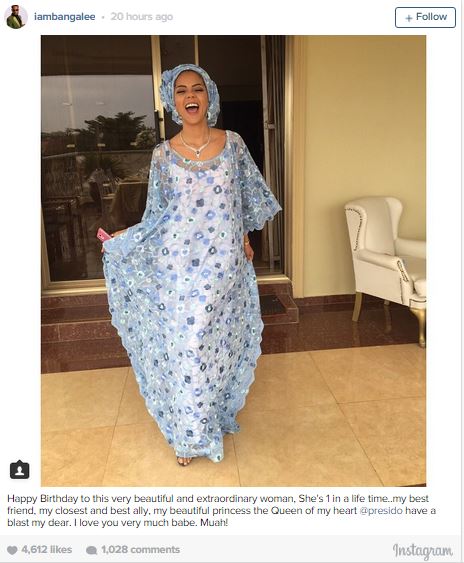
Task: Click the iambangalee profile avatar
Action: pos(16,17)
